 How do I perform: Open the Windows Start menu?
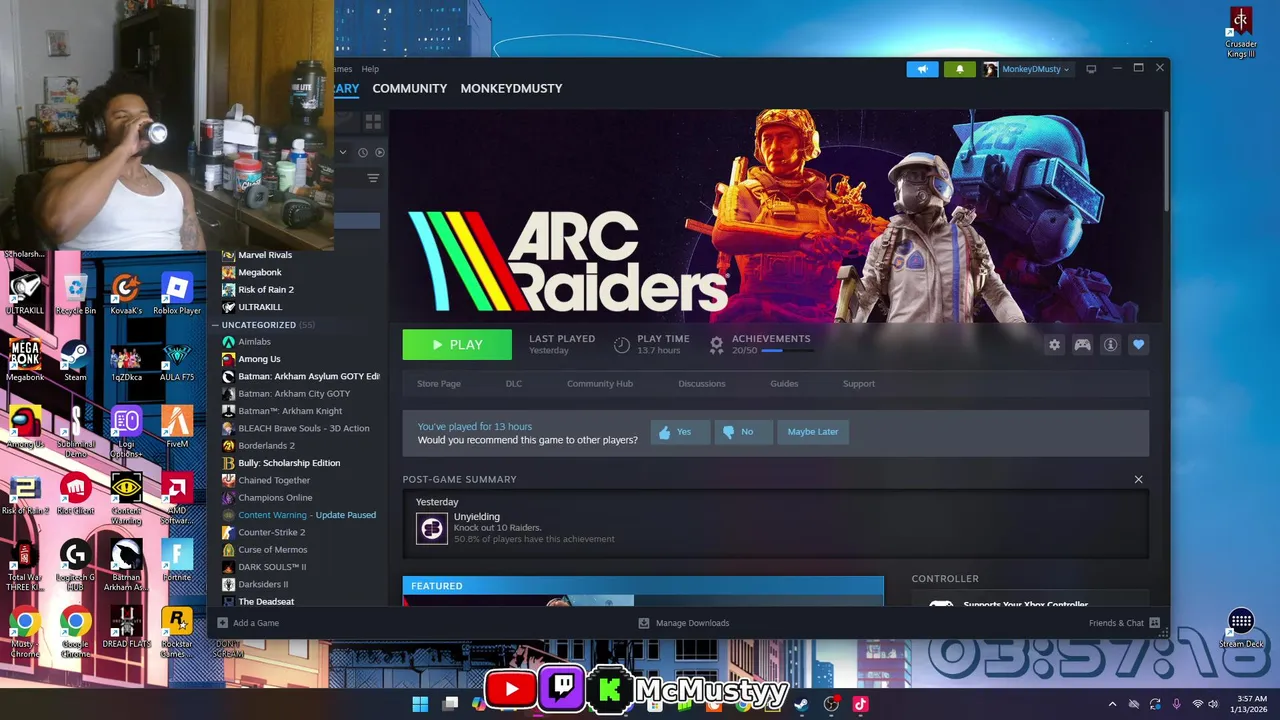pyautogui.click(x=420, y=704)
